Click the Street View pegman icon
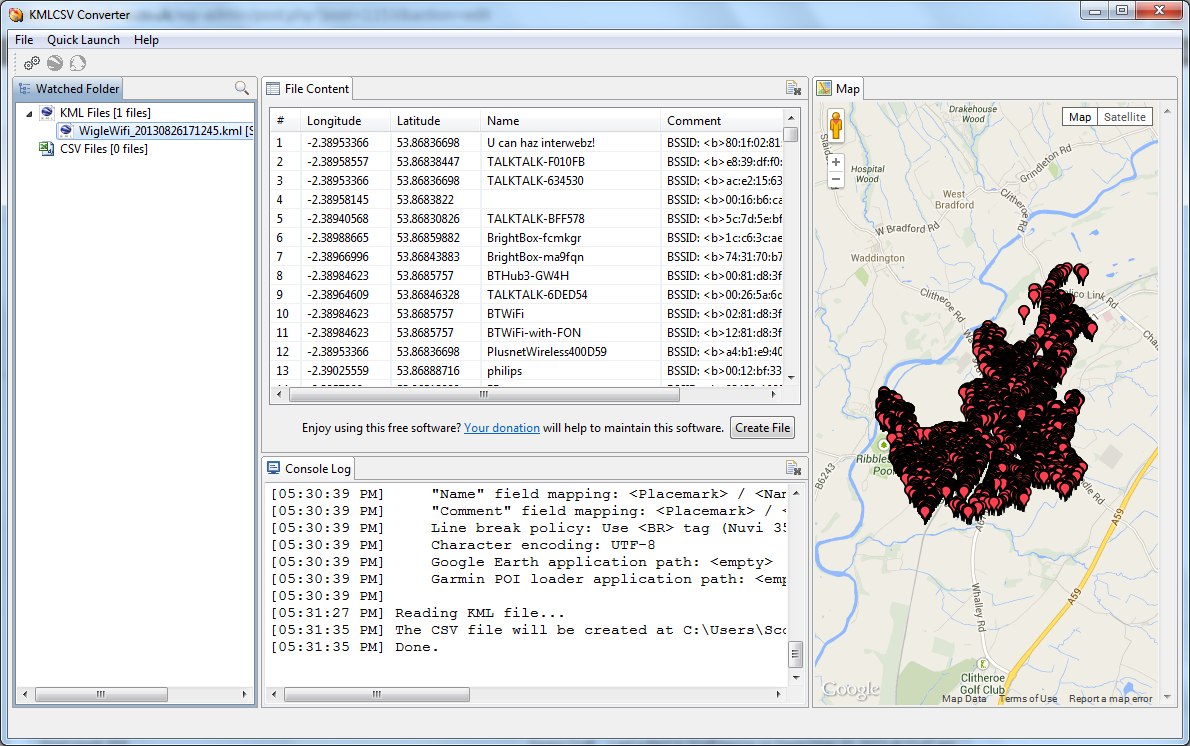The width and height of the screenshot is (1190, 746). click(836, 125)
